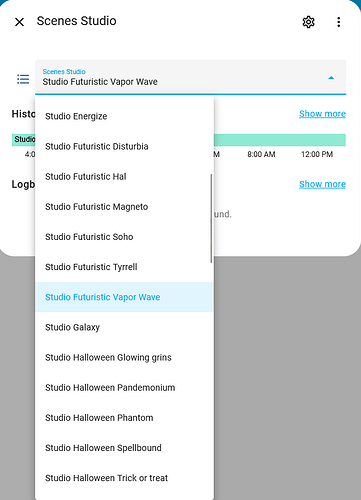Click highlighted Studio Futuristic Vapor Wave option
This screenshot has width=361, height=500.
[x=124, y=297]
